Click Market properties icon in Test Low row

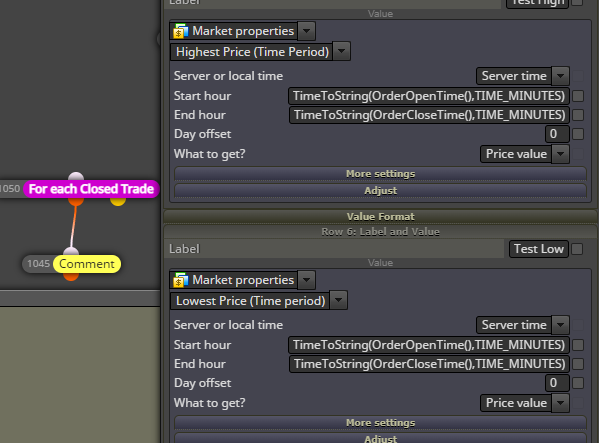(181, 280)
